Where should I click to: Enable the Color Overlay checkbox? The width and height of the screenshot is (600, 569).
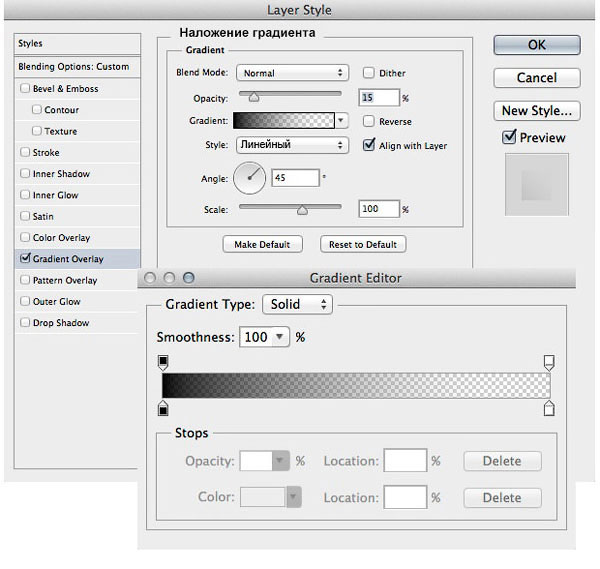pyautogui.click(x=25, y=237)
